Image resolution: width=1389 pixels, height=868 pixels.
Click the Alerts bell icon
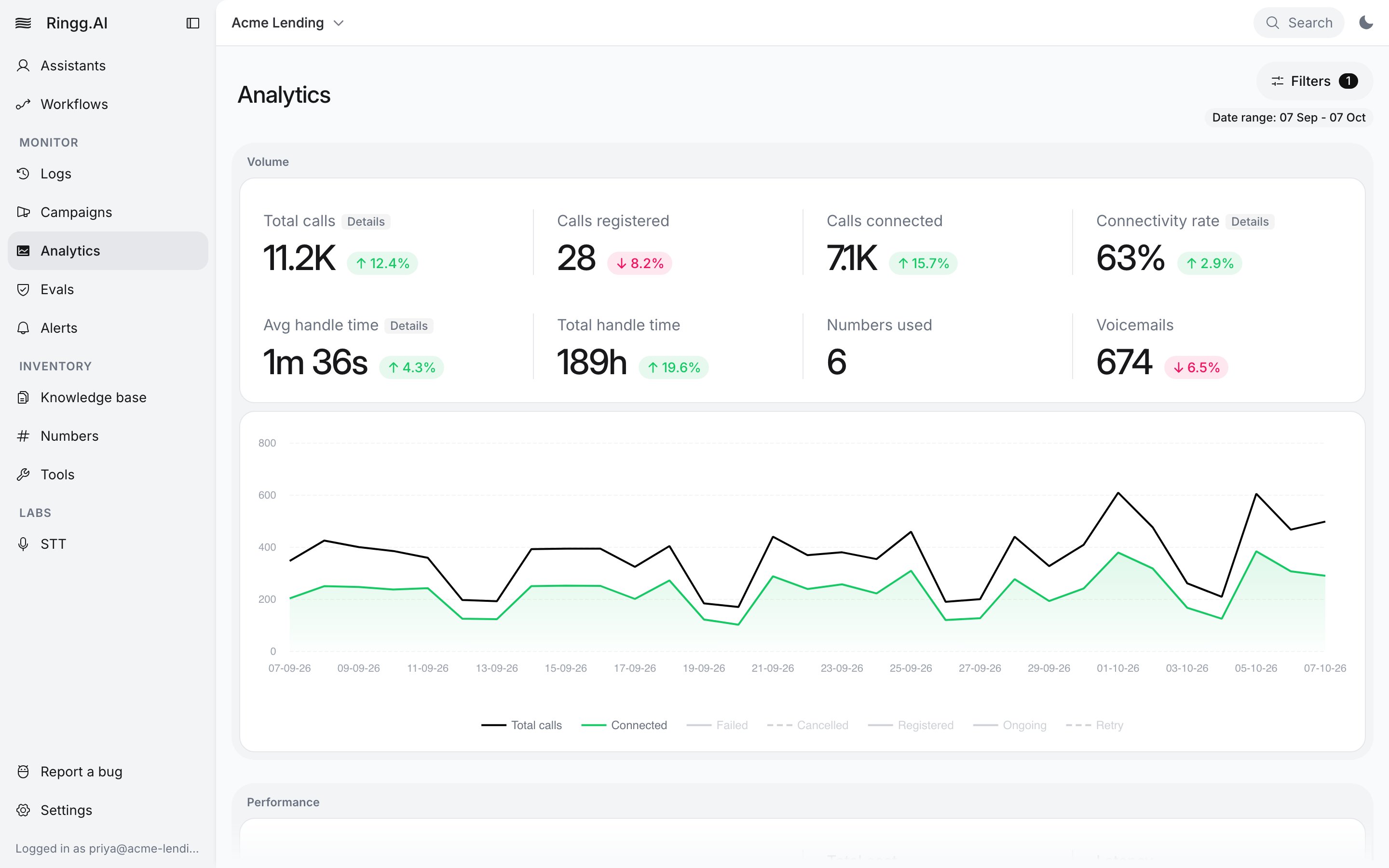coord(23,328)
